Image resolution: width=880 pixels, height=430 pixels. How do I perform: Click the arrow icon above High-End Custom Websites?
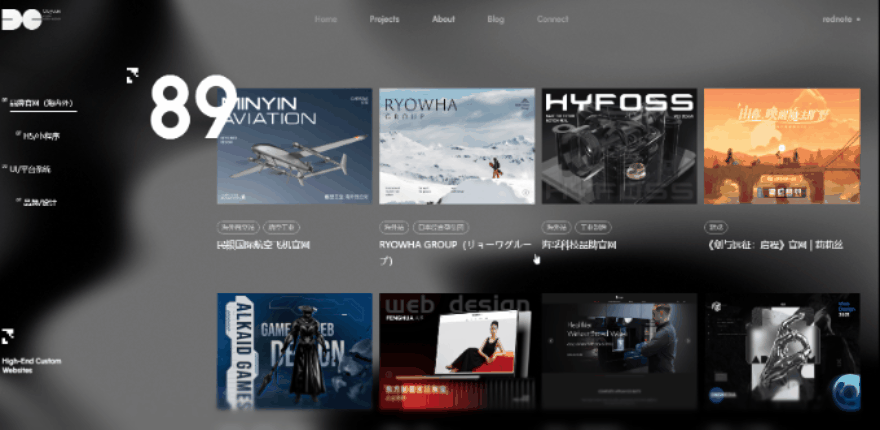(8, 337)
